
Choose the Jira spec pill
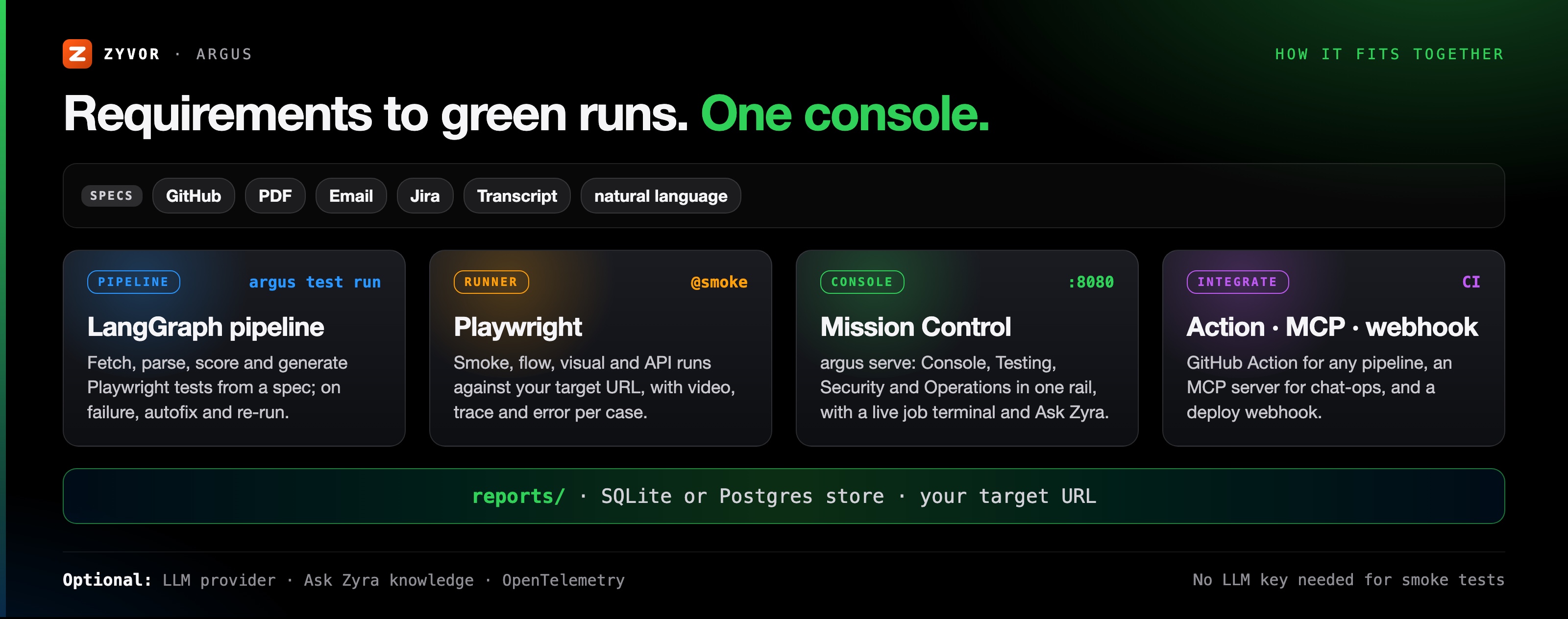tap(425, 196)
